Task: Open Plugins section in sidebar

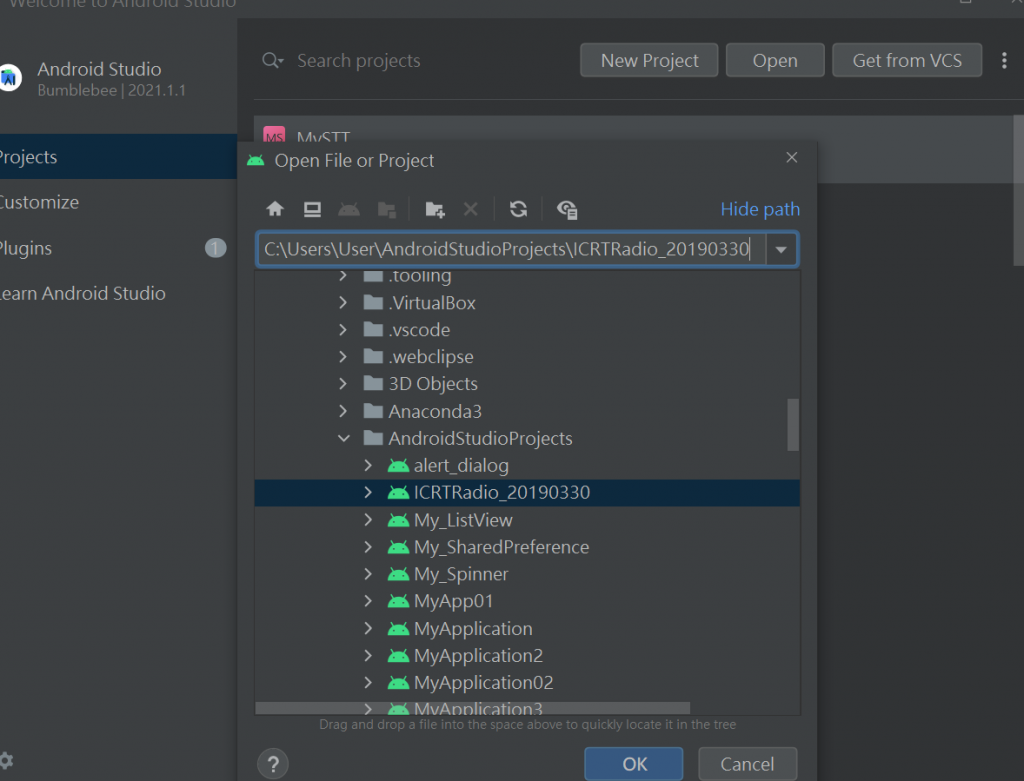Action: coord(118,248)
